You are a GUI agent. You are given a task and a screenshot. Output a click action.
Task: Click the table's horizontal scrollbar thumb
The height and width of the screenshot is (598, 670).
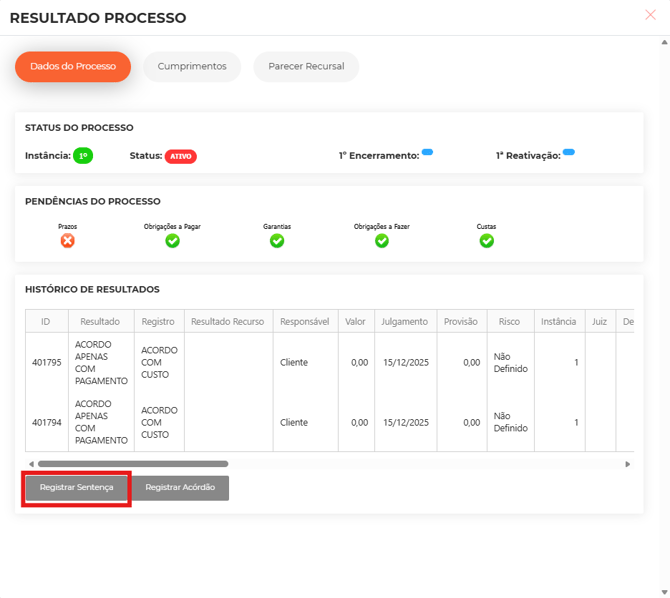[x=132, y=464]
